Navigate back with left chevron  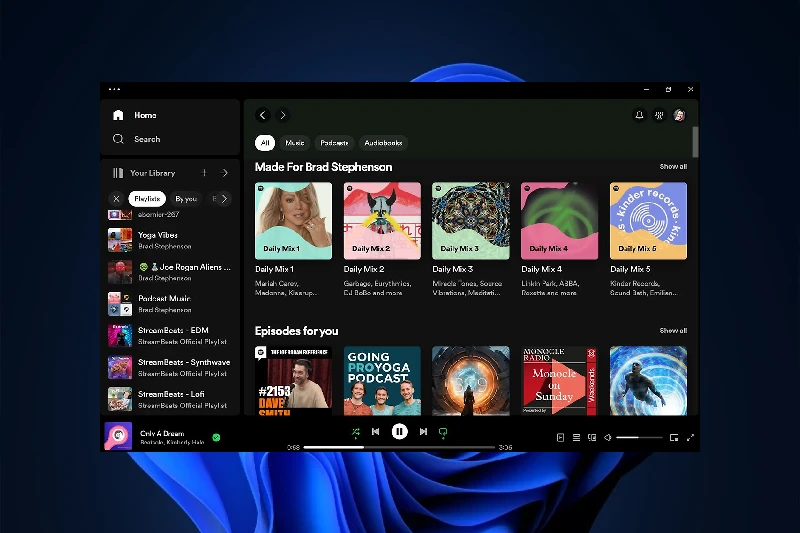pyautogui.click(x=263, y=115)
